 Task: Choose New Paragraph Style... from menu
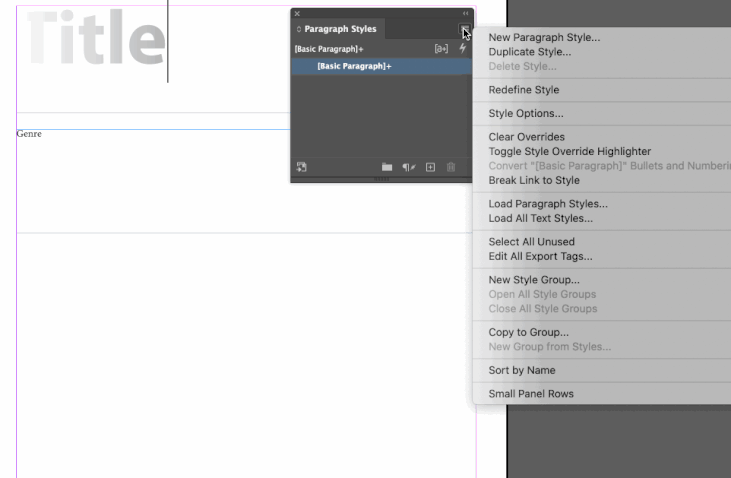point(544,37)
